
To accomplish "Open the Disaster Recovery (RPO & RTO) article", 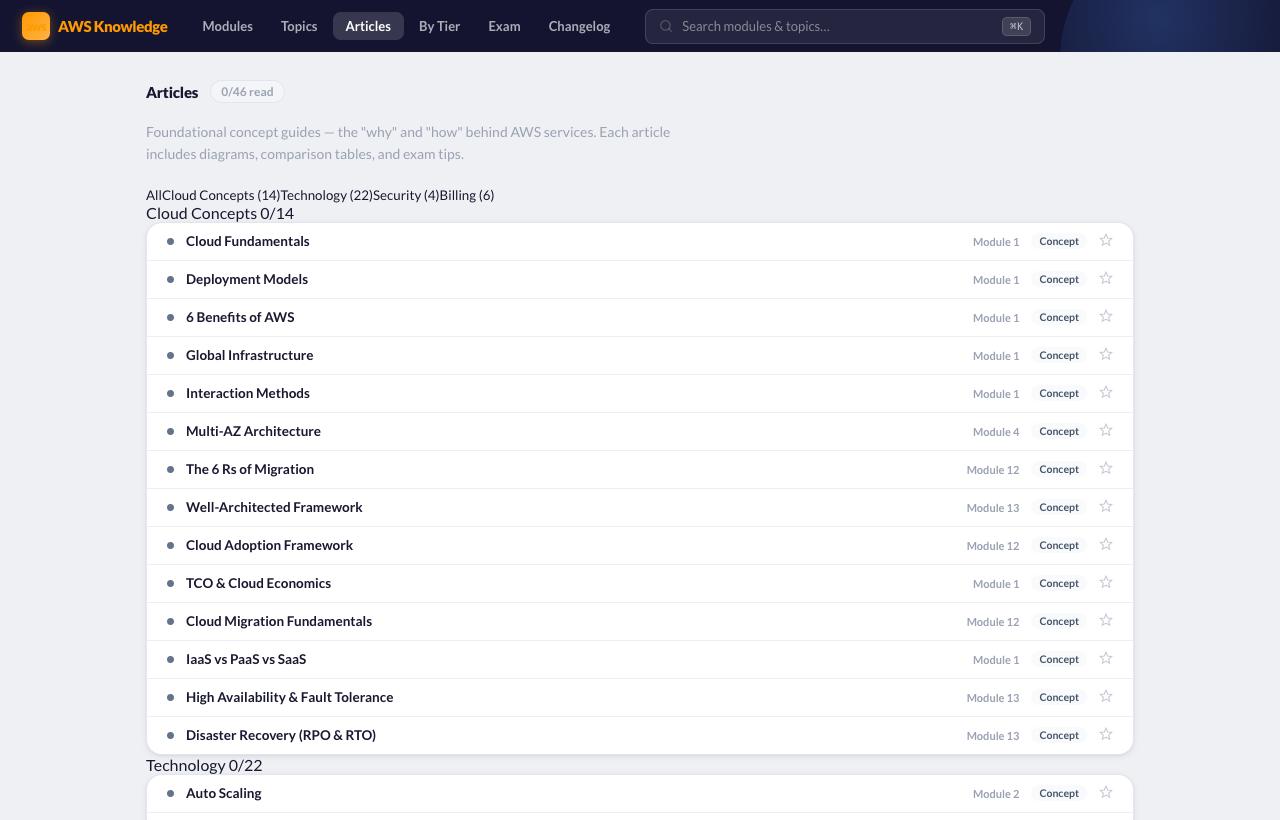I will (x=640, y=735).
